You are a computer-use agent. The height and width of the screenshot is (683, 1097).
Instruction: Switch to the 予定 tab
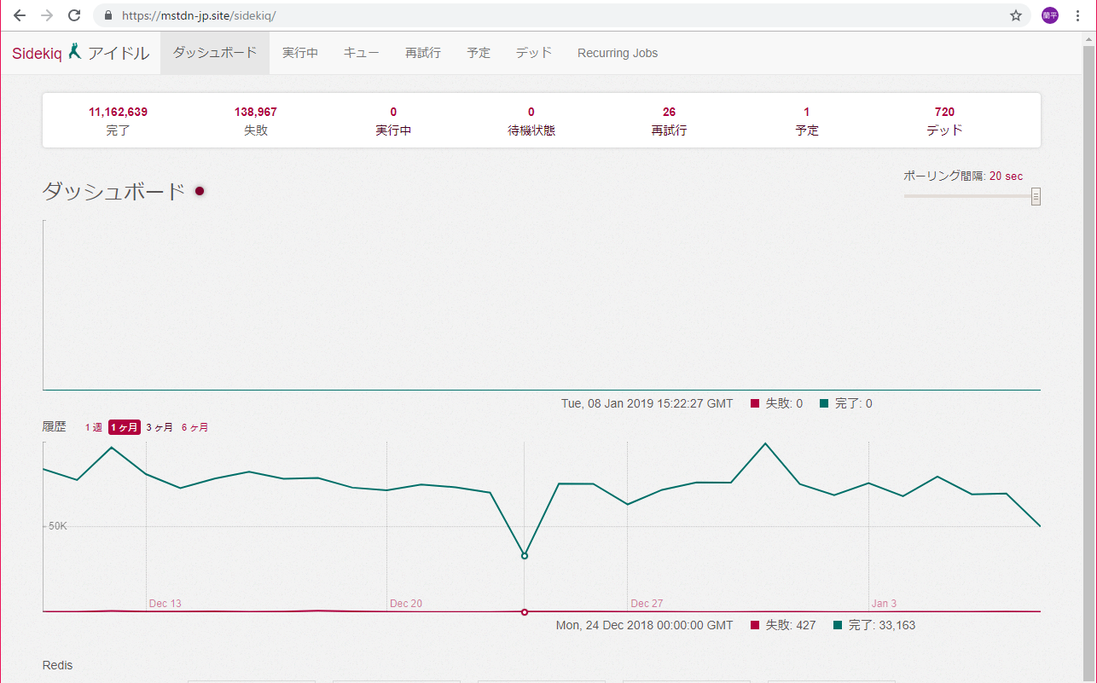[x=479, y=52]
